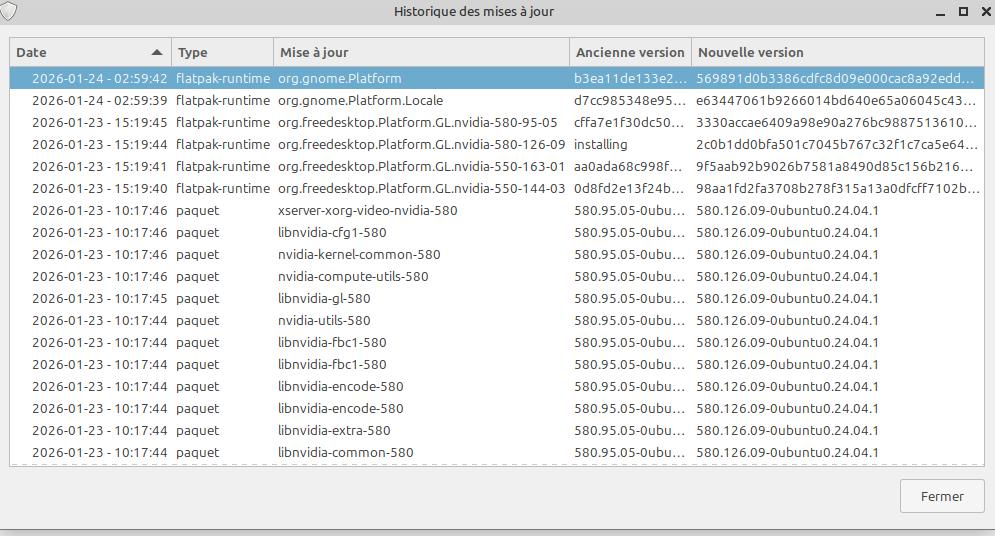The width and height of the screenshot is (995, 536).
Task: Choose the libnvidia-cfg1-580 package row
Action: [x=332, y=232]
